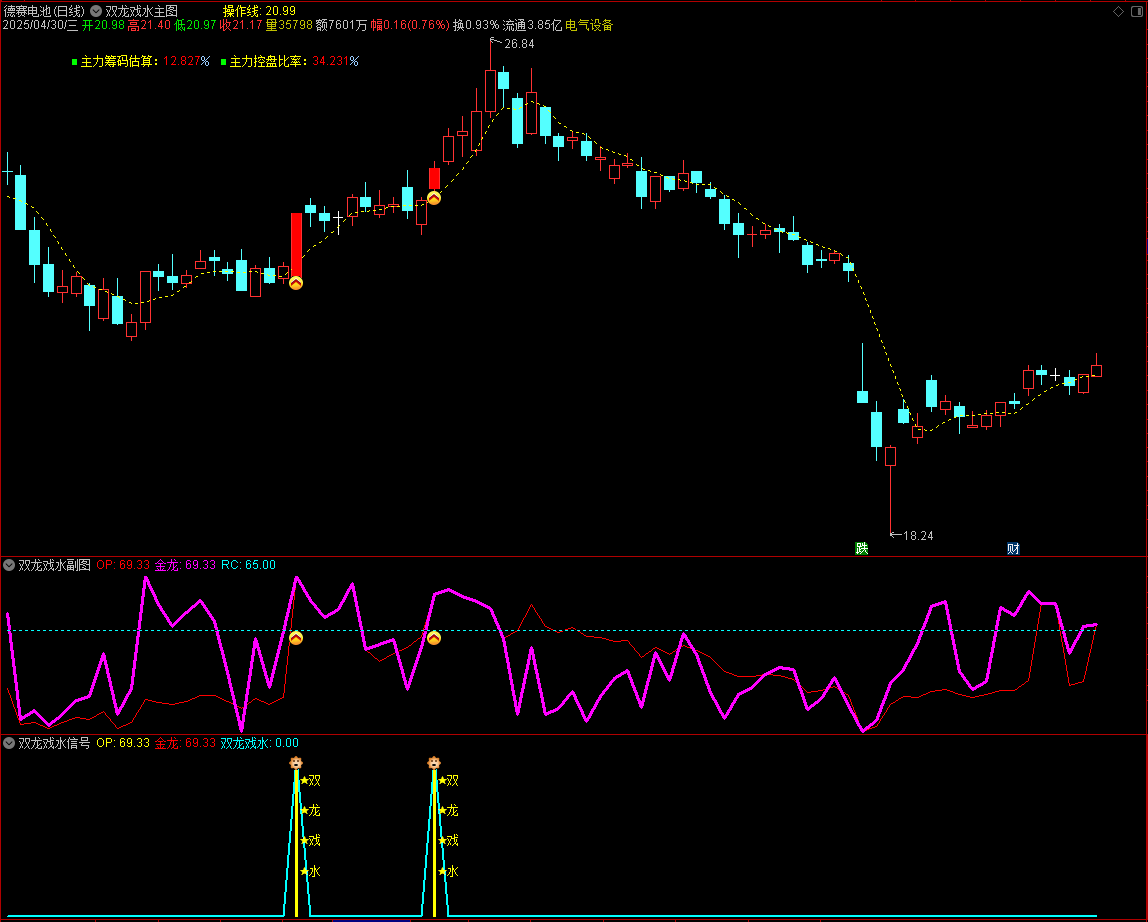Click the face icon atop right signal peak

tap(434, 763)
